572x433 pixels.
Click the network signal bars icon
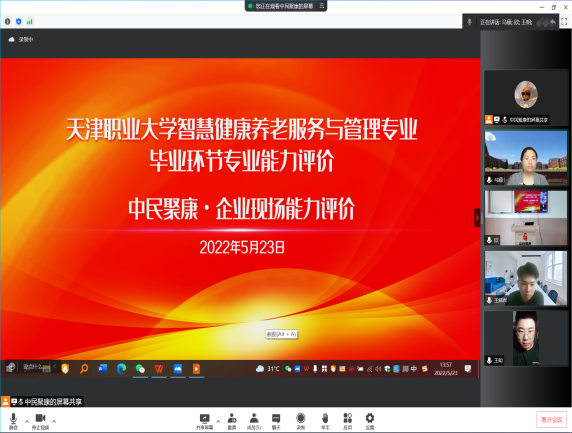coord(30,22)
